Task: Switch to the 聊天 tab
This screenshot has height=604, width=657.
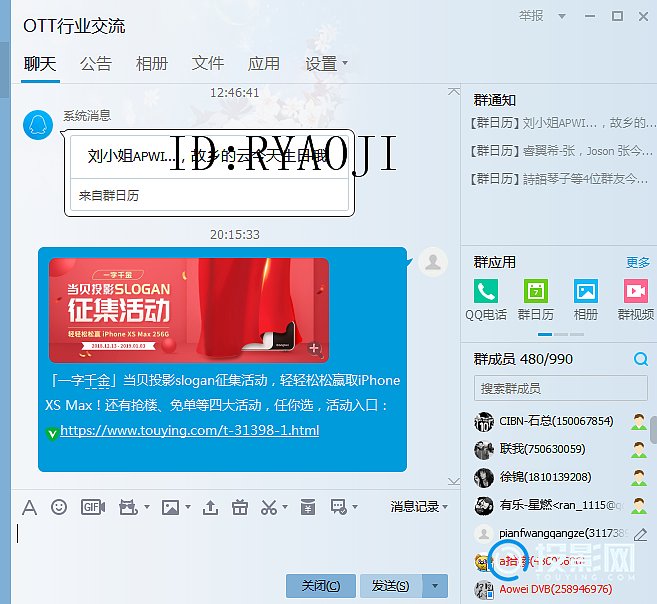Action: (40, 64)
